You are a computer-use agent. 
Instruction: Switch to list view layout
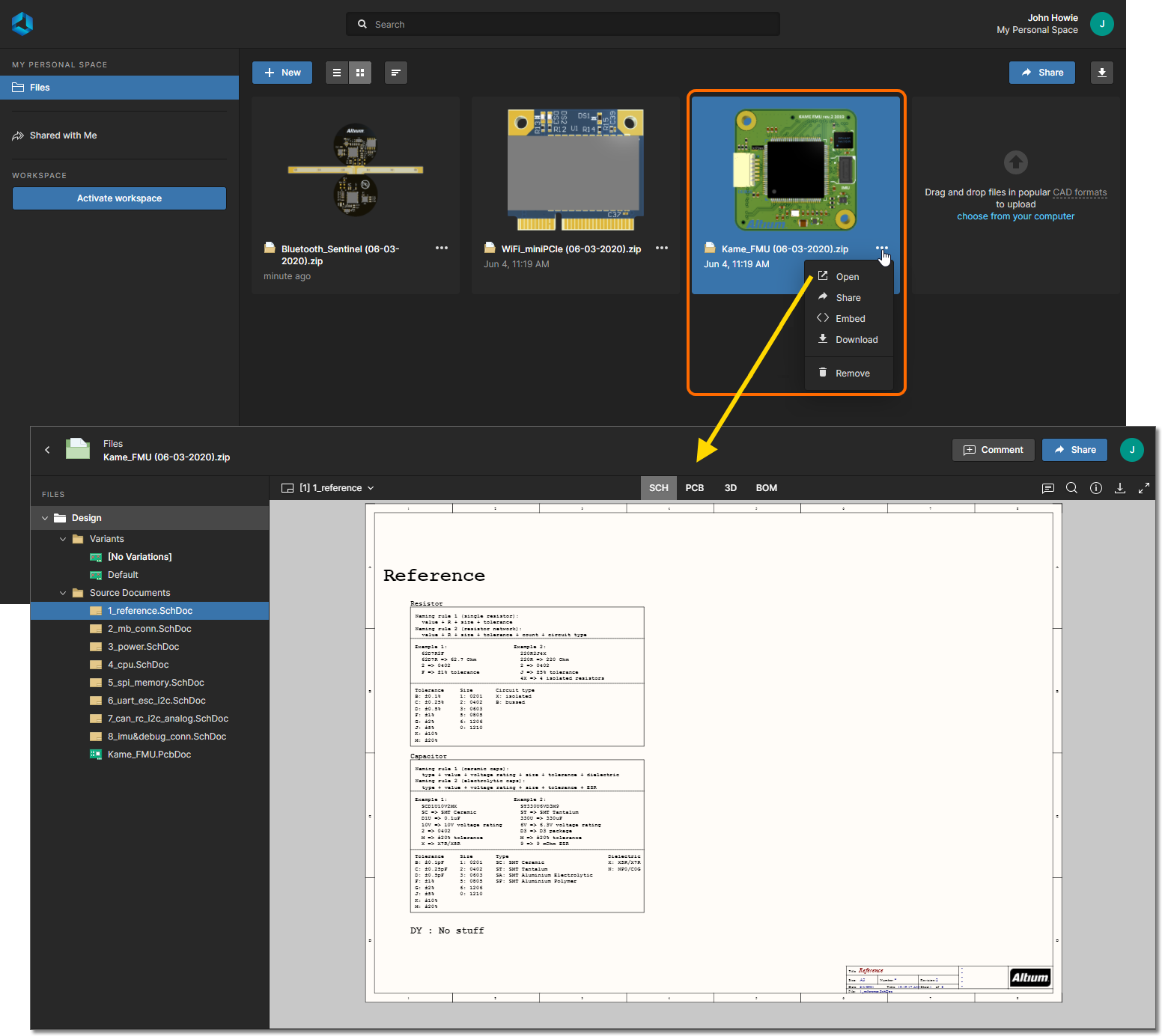[x=337, y=73]
